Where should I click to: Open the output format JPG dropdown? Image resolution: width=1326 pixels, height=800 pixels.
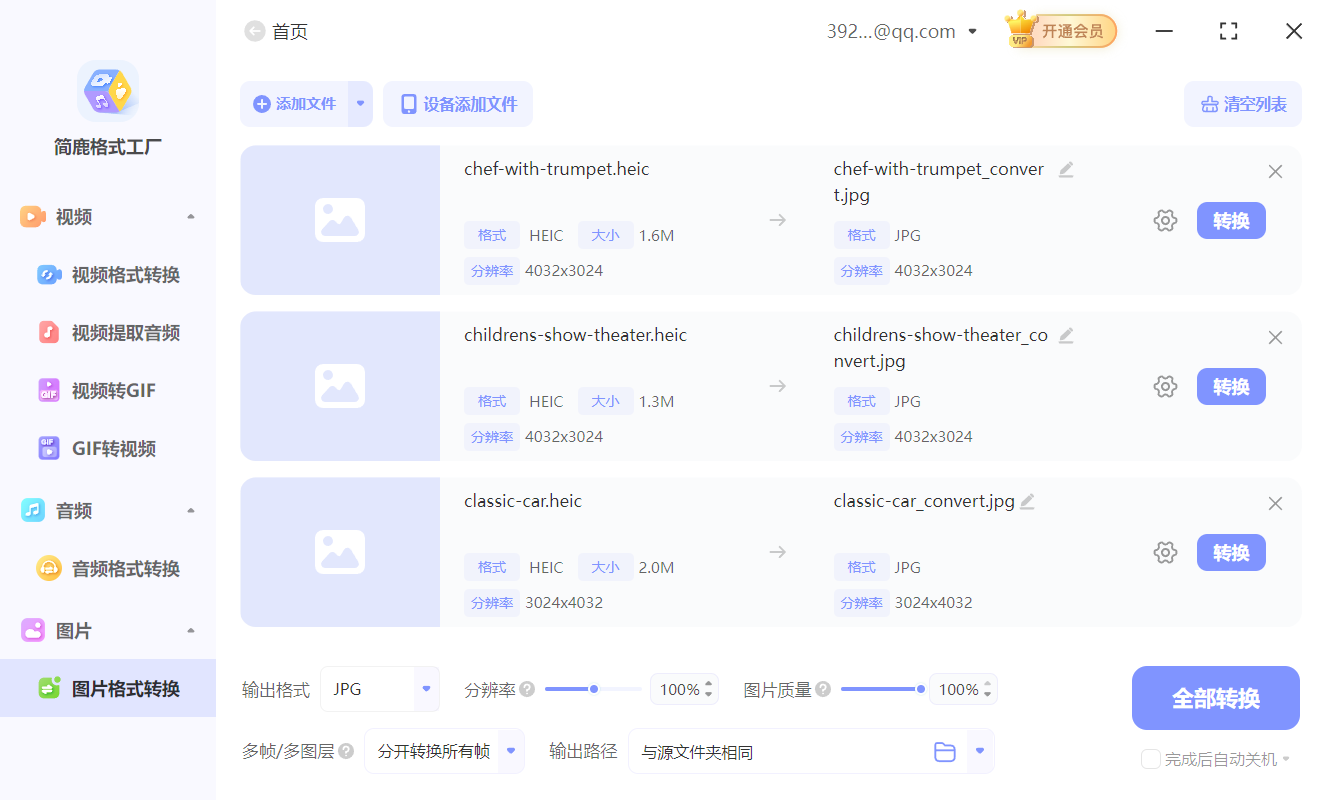380,689
